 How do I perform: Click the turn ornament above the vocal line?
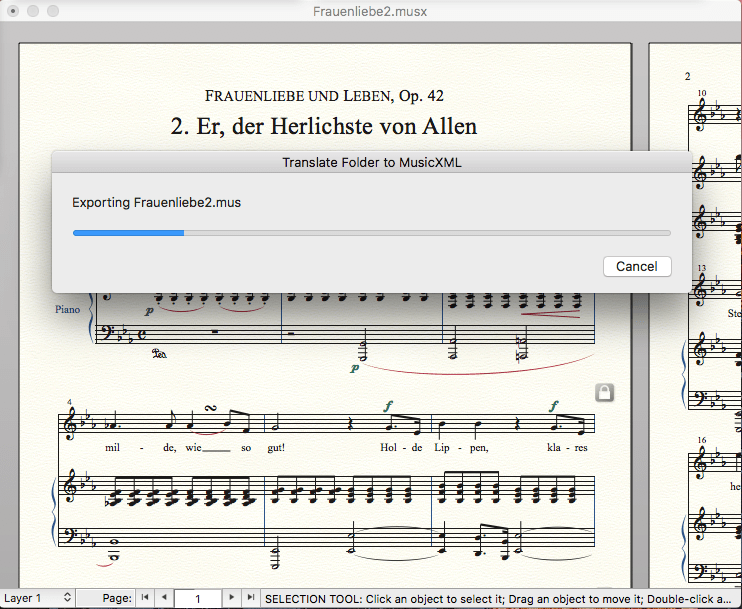coord(210,408)
